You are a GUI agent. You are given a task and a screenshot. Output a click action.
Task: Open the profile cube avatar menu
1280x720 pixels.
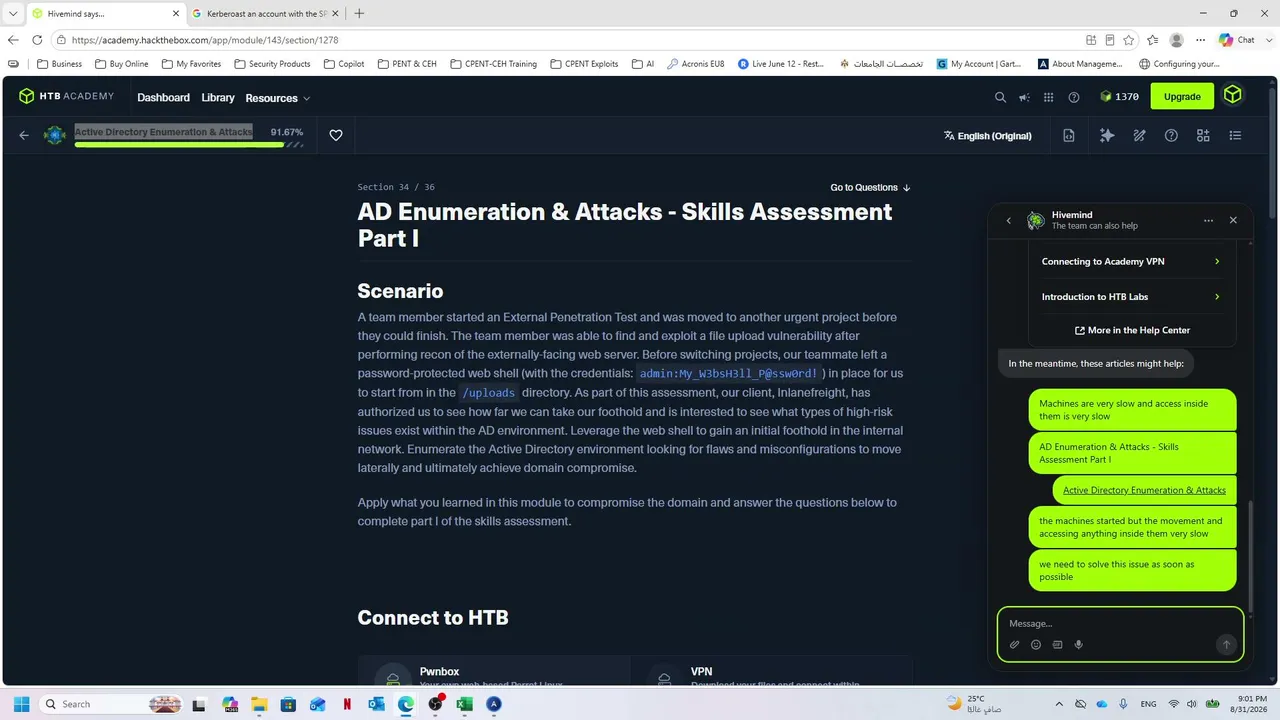(1233, 96)
